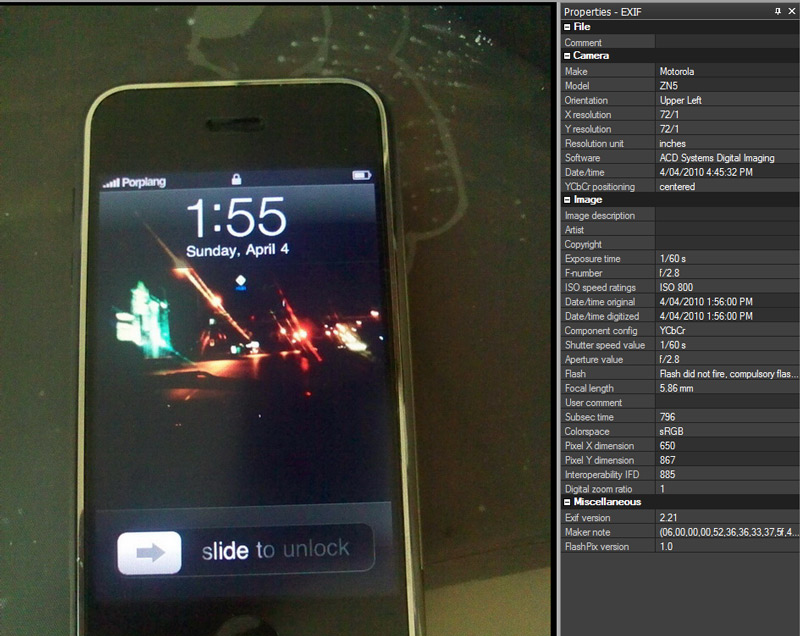Select Exposure time row
Viewport: 800px width, 636px height.
[x=681, y=259]
